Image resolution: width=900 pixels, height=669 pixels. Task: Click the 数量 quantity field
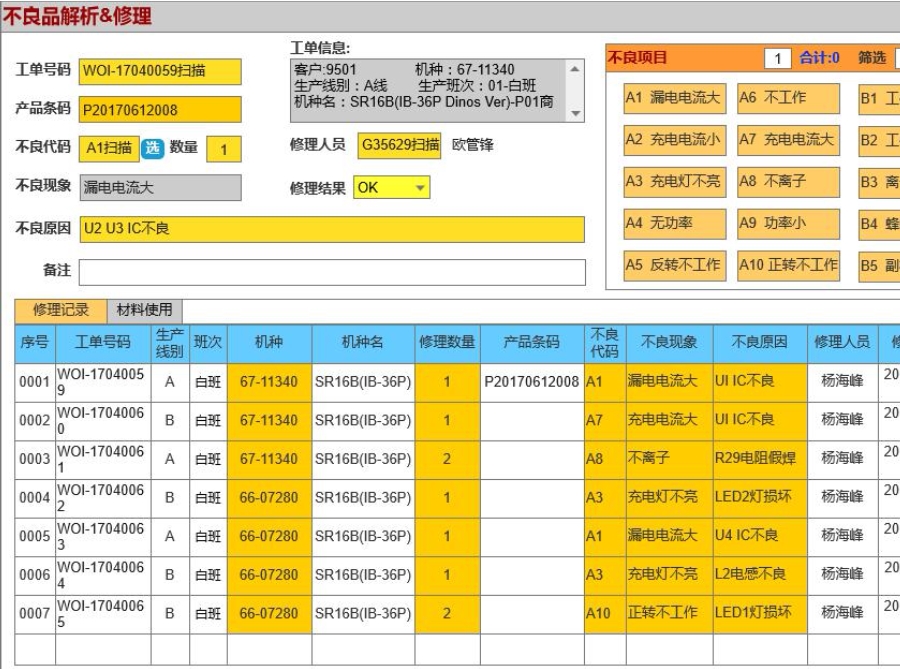(224, 149)
